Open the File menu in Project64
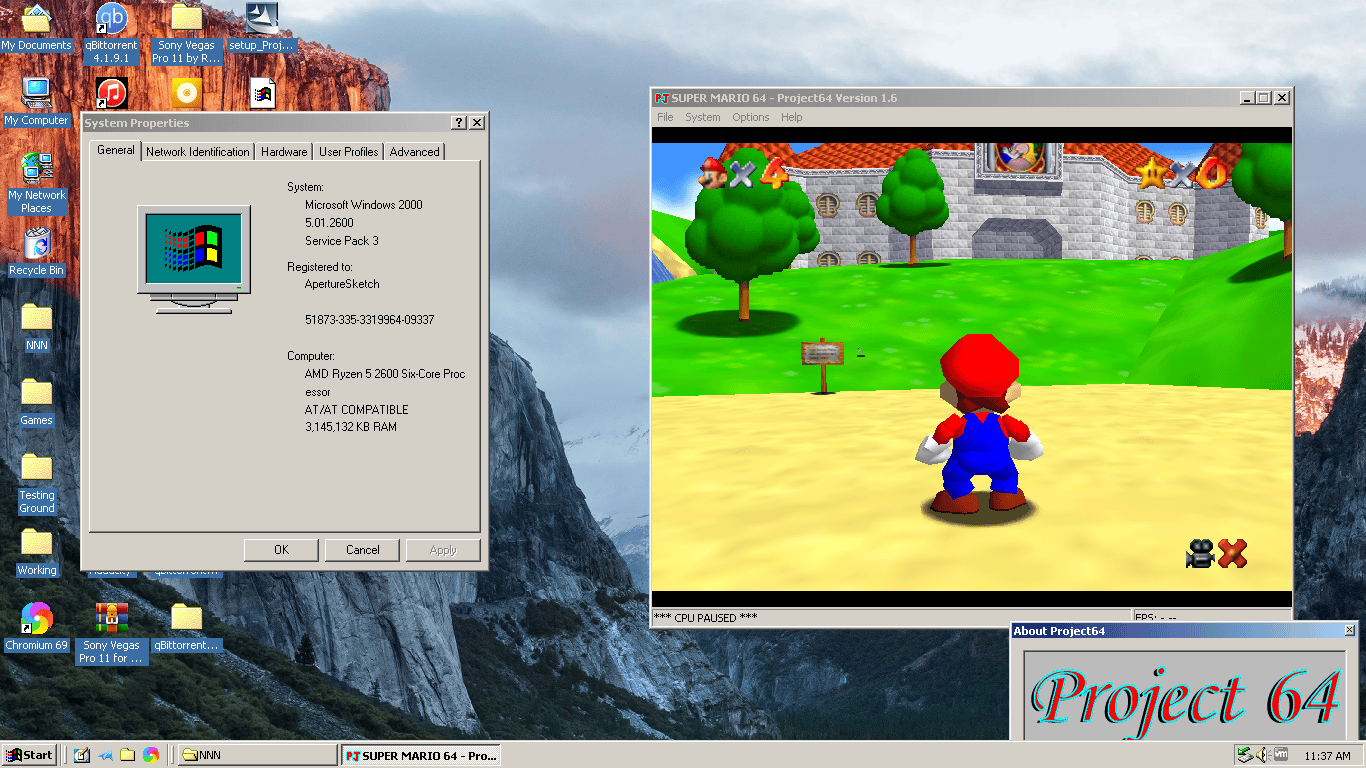Viewport: 1366px width, 768px height. (x=665, y=117)
